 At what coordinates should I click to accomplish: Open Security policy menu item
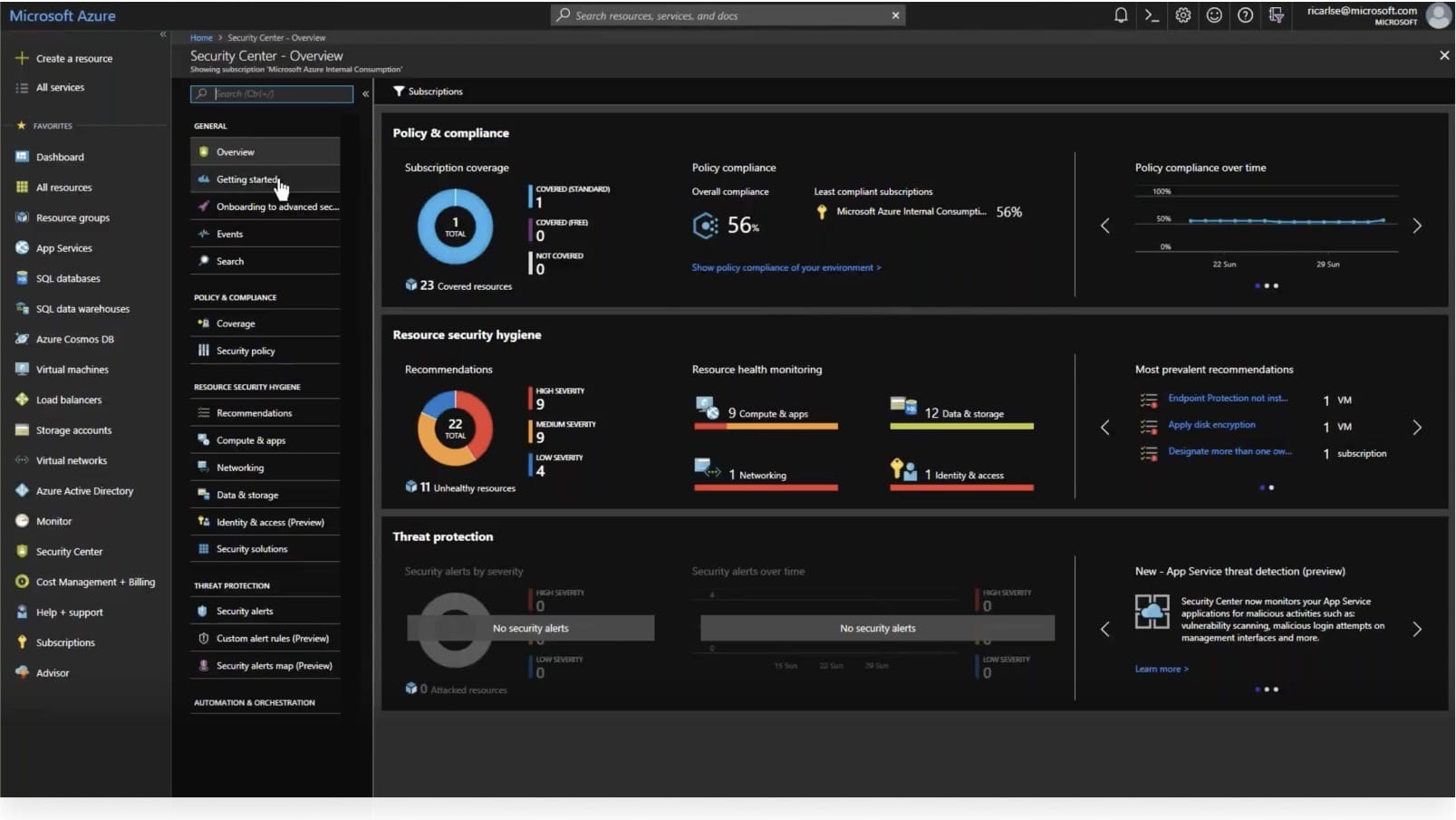(265, 351)
